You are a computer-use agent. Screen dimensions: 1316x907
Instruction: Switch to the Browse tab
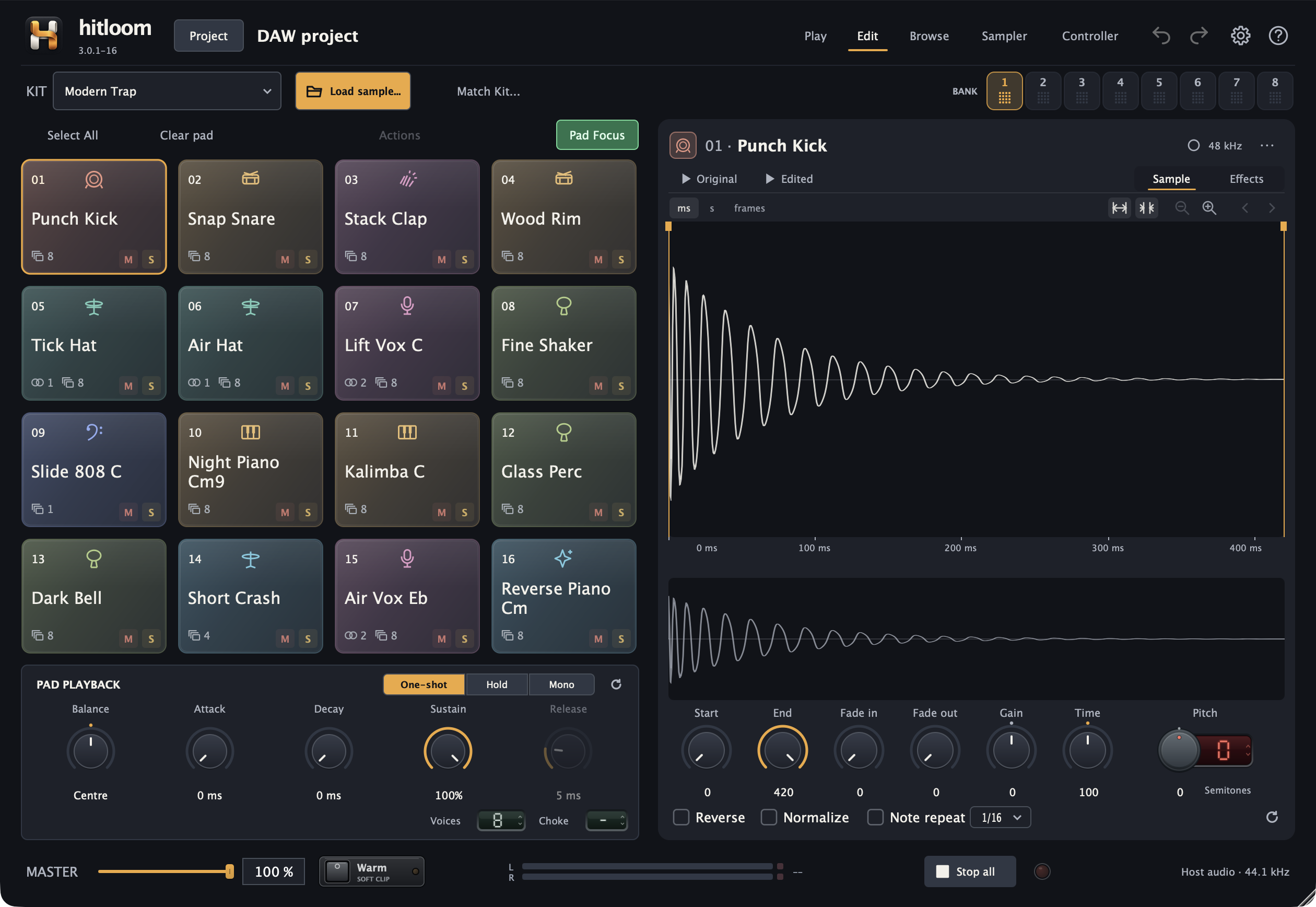coord(929,36)
